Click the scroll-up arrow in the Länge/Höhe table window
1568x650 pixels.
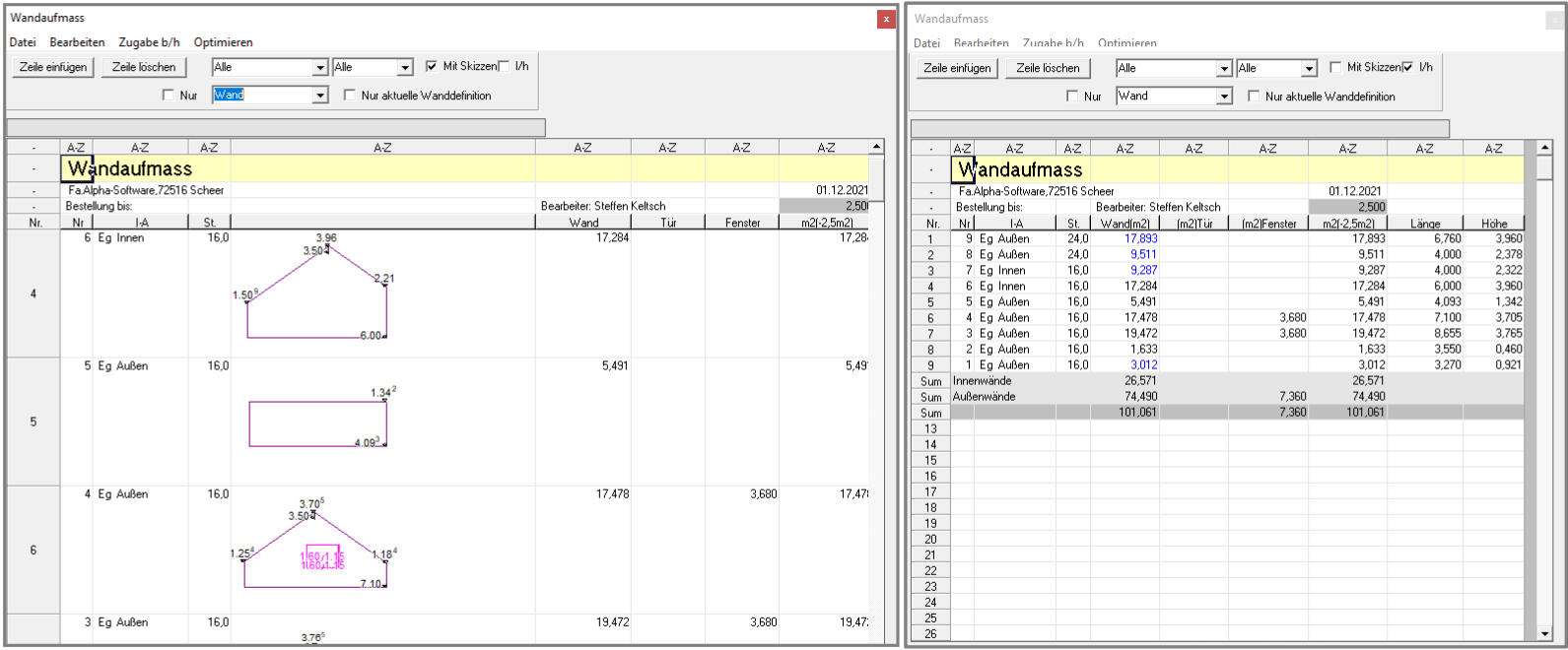pyautogui.click(x=1544, y=148)
